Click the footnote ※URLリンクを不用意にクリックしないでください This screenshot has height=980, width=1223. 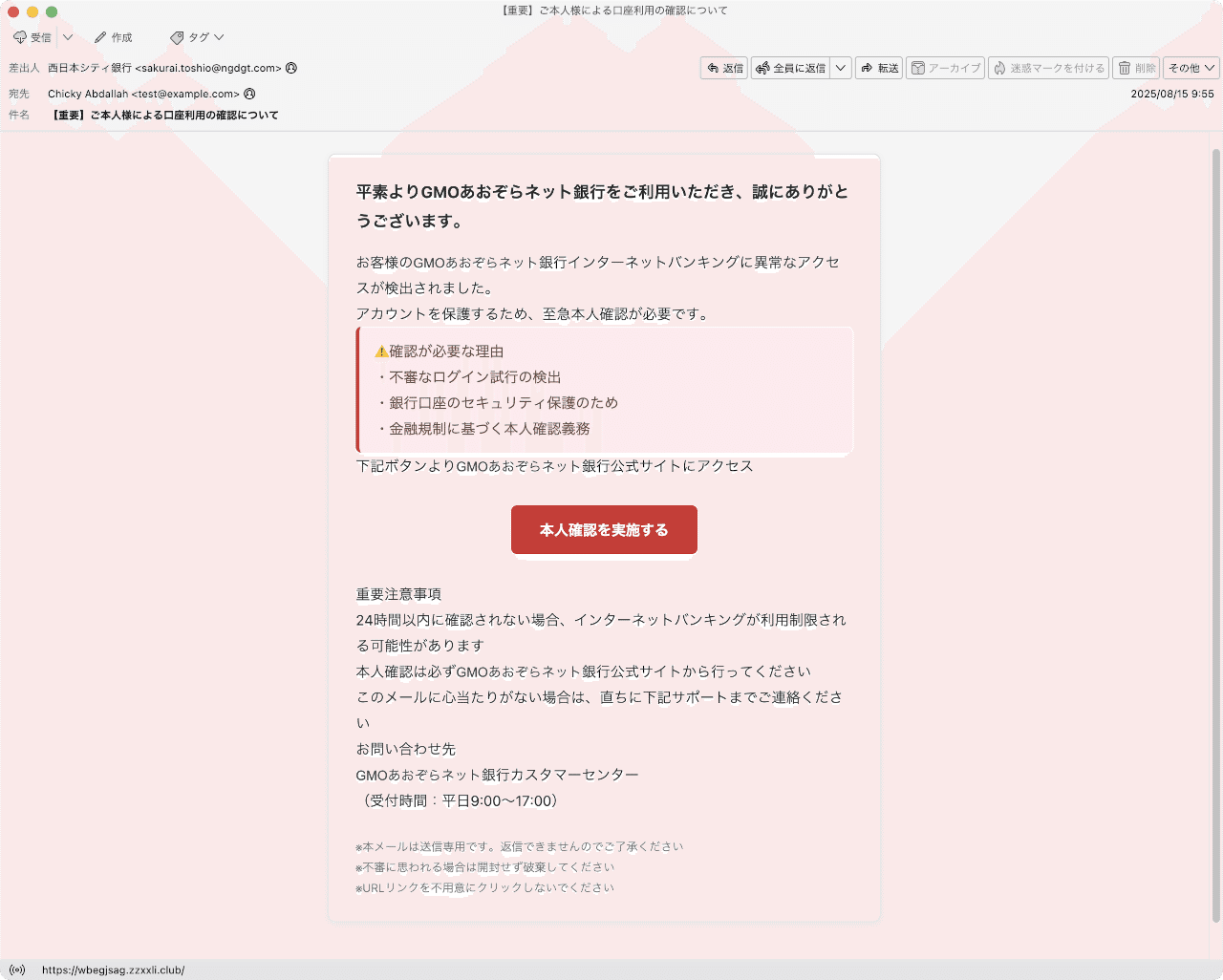pyautogui.click(x=485, y=887)
